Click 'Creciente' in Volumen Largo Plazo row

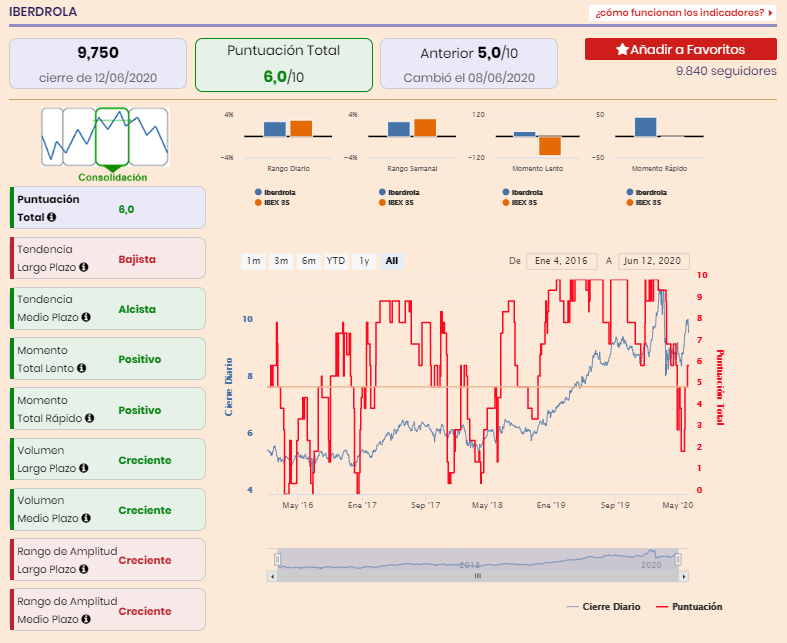[145, 460]
